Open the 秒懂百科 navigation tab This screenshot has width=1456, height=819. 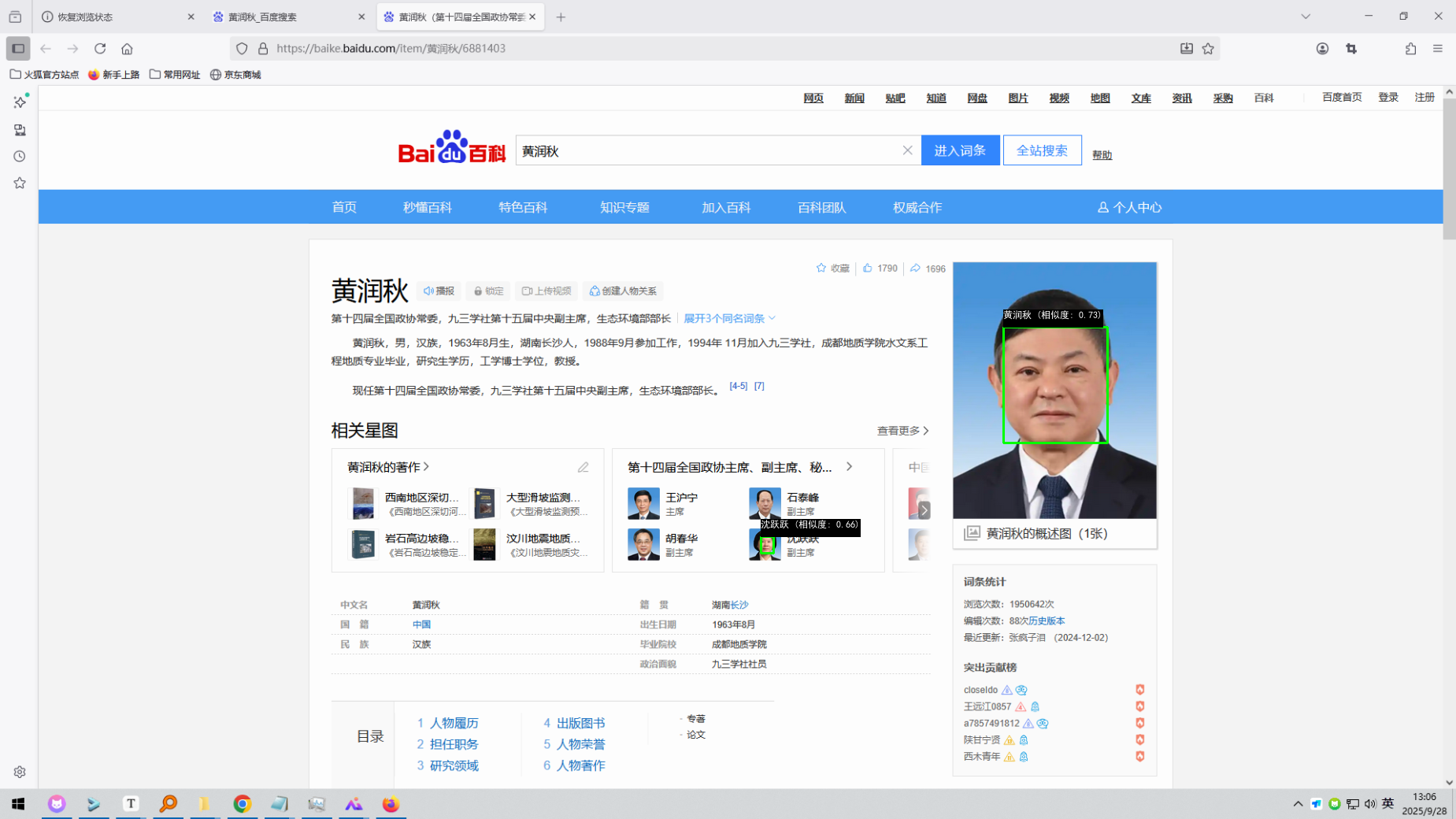pos(427,207)
